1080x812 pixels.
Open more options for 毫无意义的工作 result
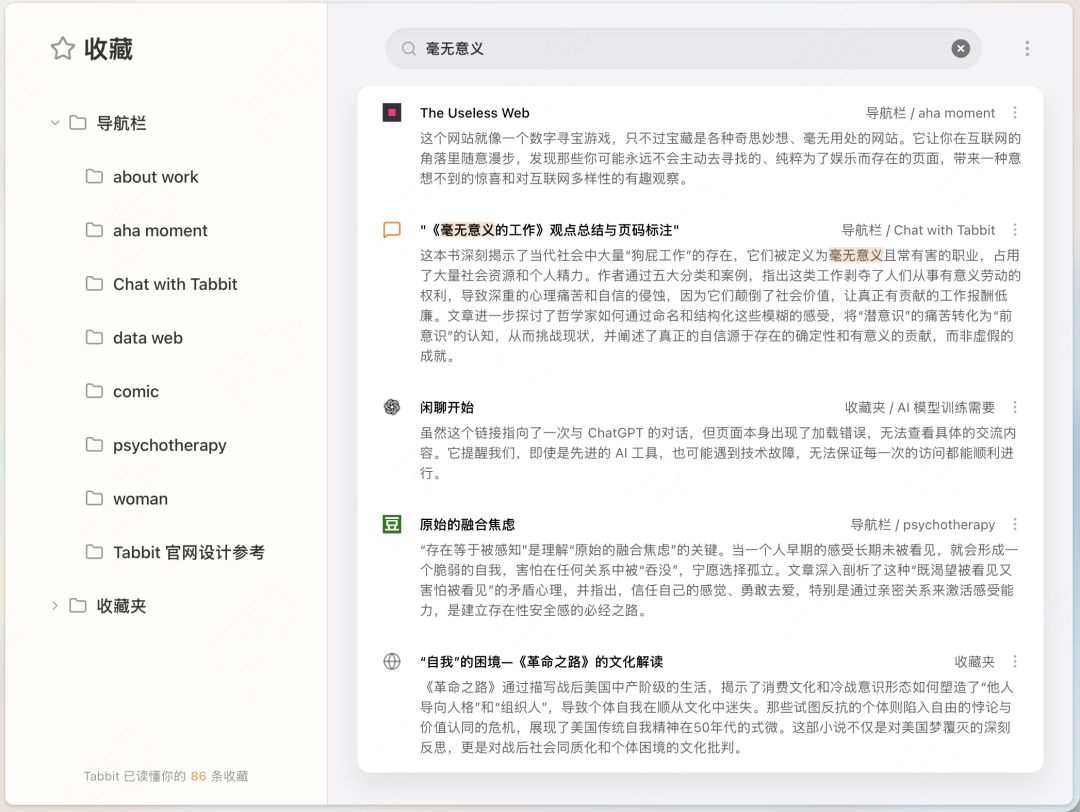pos(1015,230)
